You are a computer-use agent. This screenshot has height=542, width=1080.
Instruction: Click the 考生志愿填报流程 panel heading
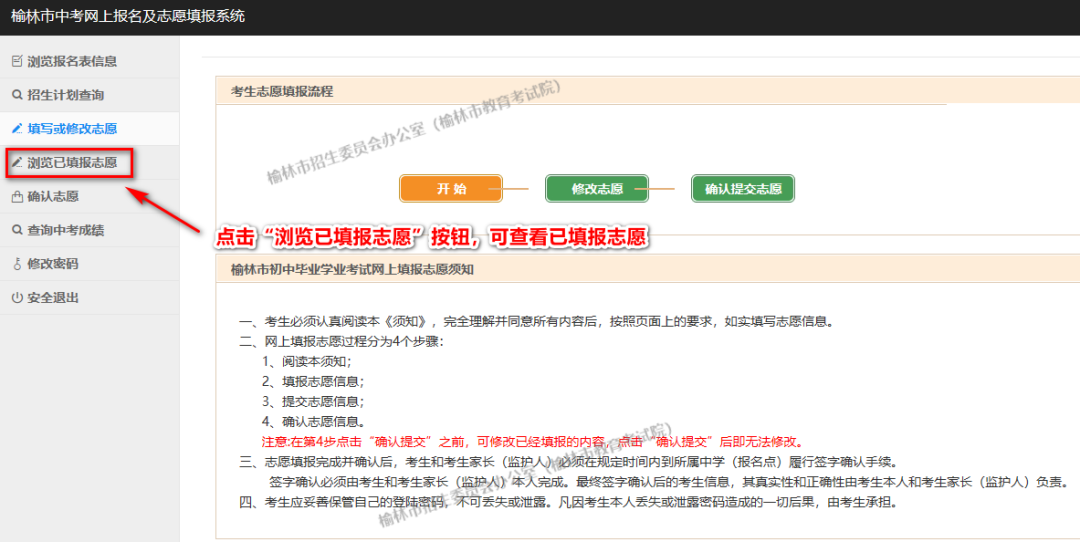[x=282, y=91]
